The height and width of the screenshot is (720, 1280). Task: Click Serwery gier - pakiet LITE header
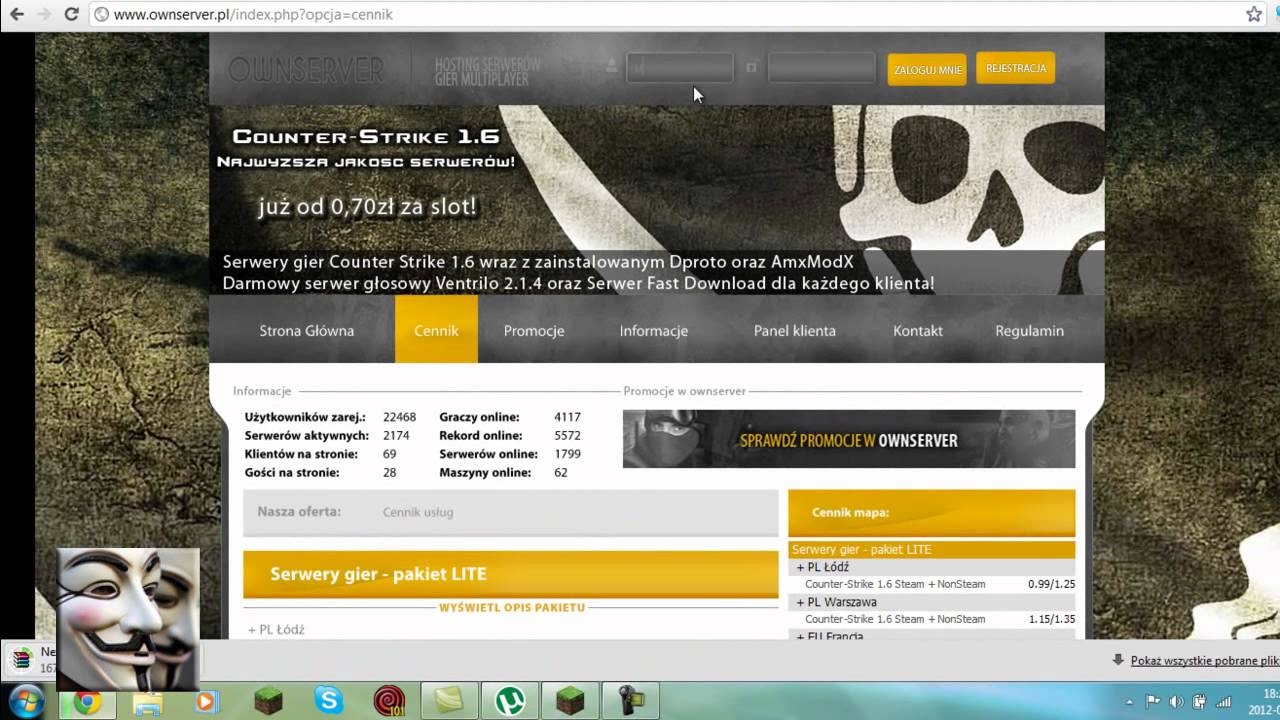(x=511, y=574)
